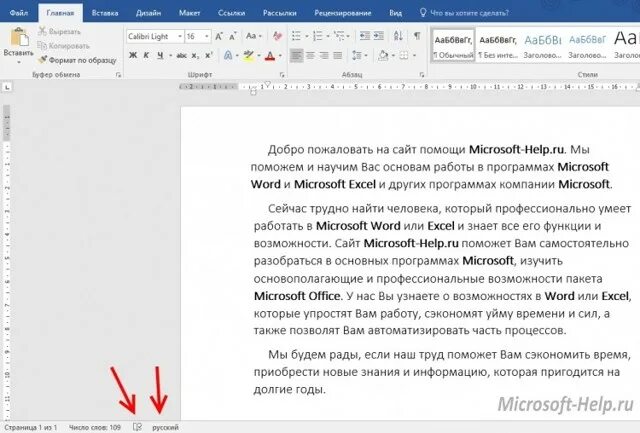Open the proofing check icon in the status bar

coord(137,427)
